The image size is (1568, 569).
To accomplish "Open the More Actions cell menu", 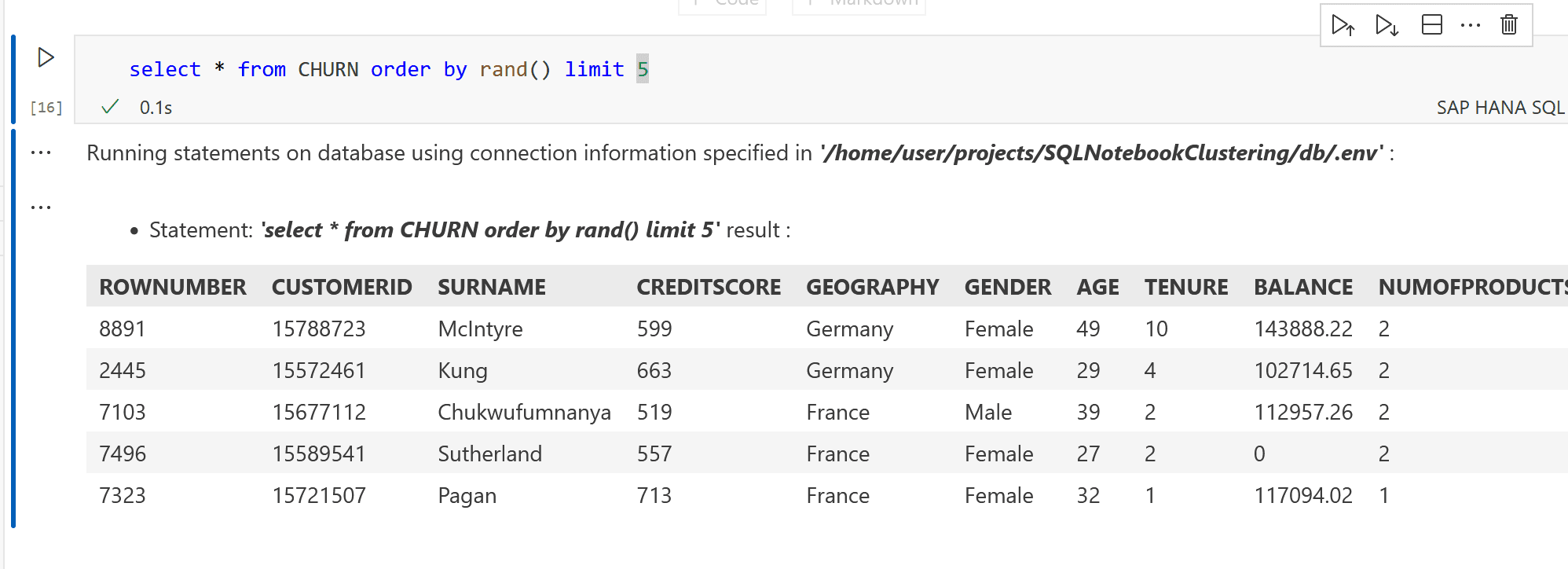I will (1471, 24).
